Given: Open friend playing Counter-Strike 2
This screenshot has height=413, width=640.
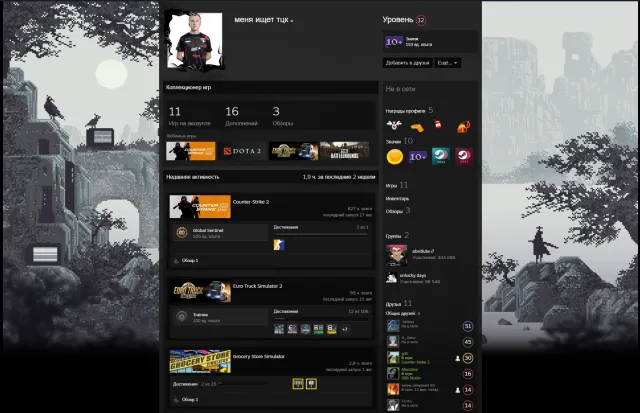Looking at the screenshot, I should 430,358.
